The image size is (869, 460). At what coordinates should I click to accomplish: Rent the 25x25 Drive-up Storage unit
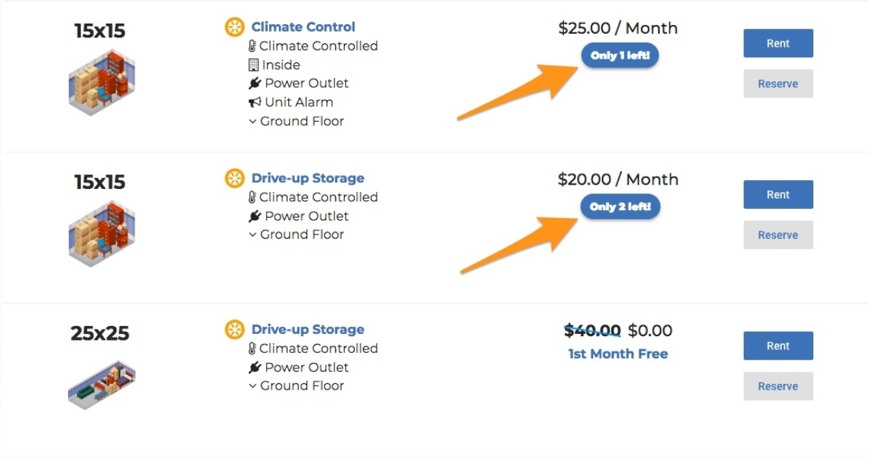pyautogui.click(x=777, y=345)
